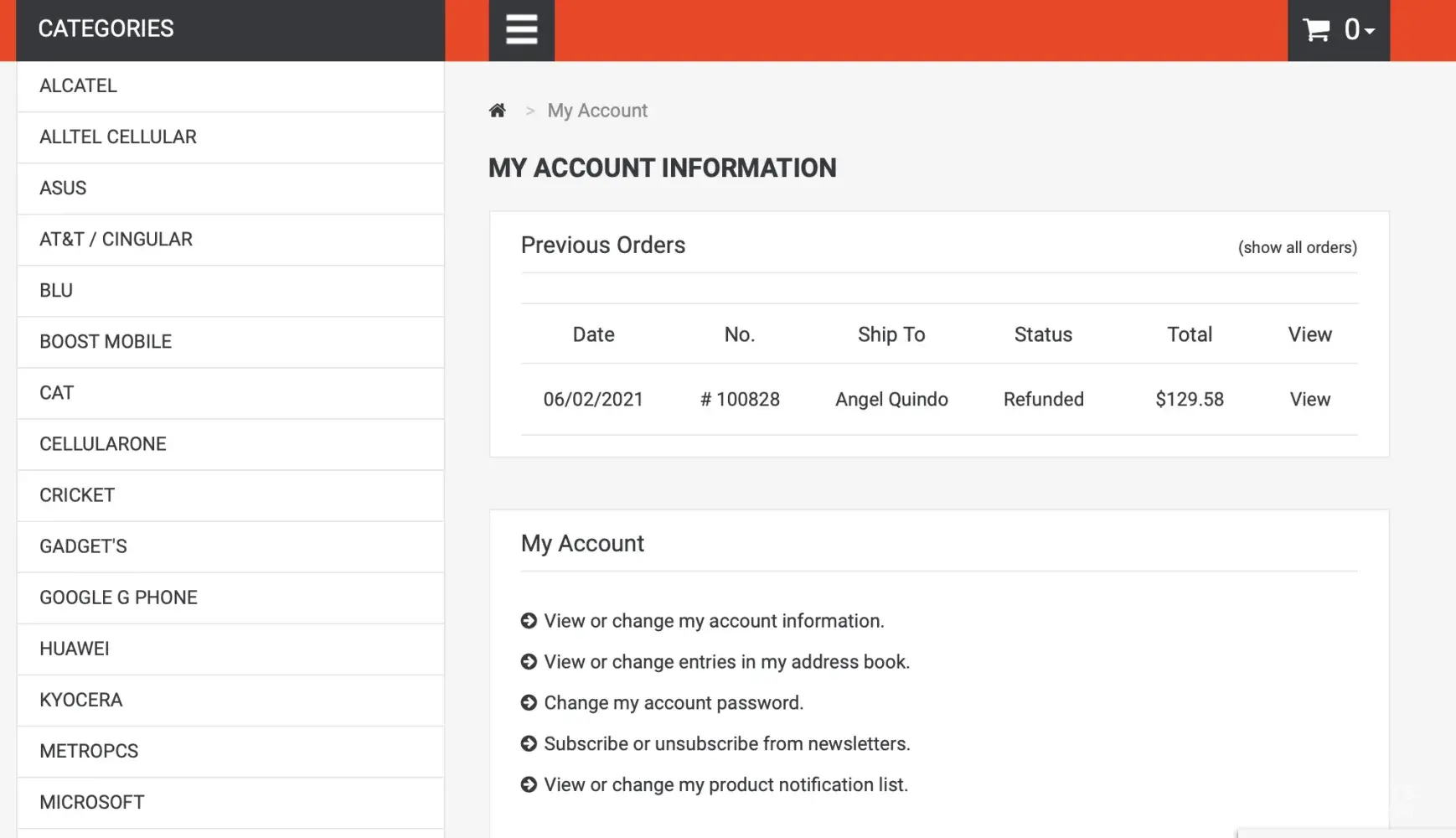The height and width of the screenshot is (838, 1456).
Task: View order #100828 details
Action: 1309,400
